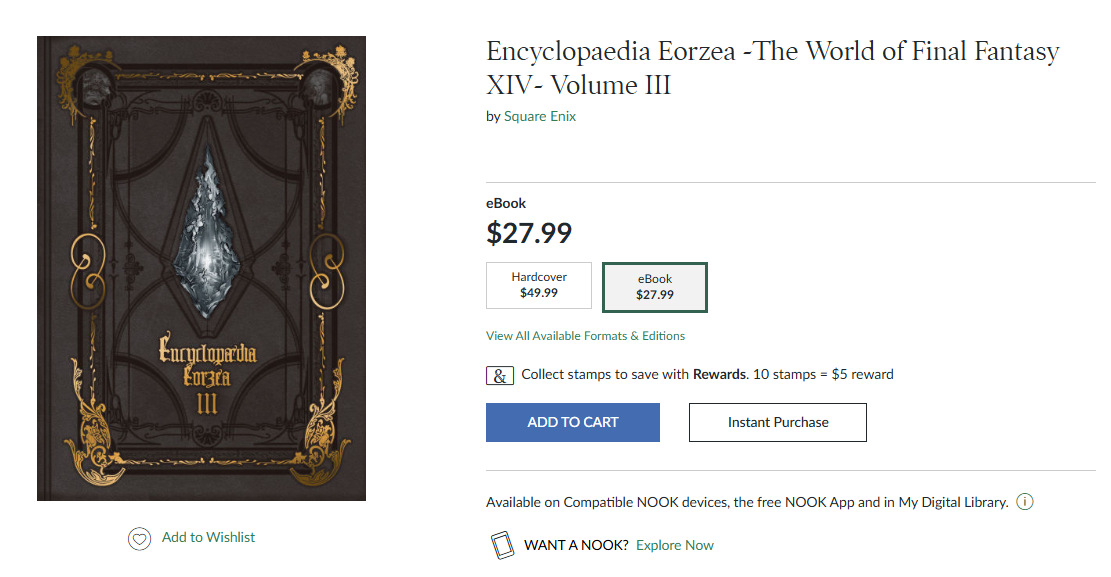Choose Instant Purchase
1111x577 pixels.
(x=777, y=422)
